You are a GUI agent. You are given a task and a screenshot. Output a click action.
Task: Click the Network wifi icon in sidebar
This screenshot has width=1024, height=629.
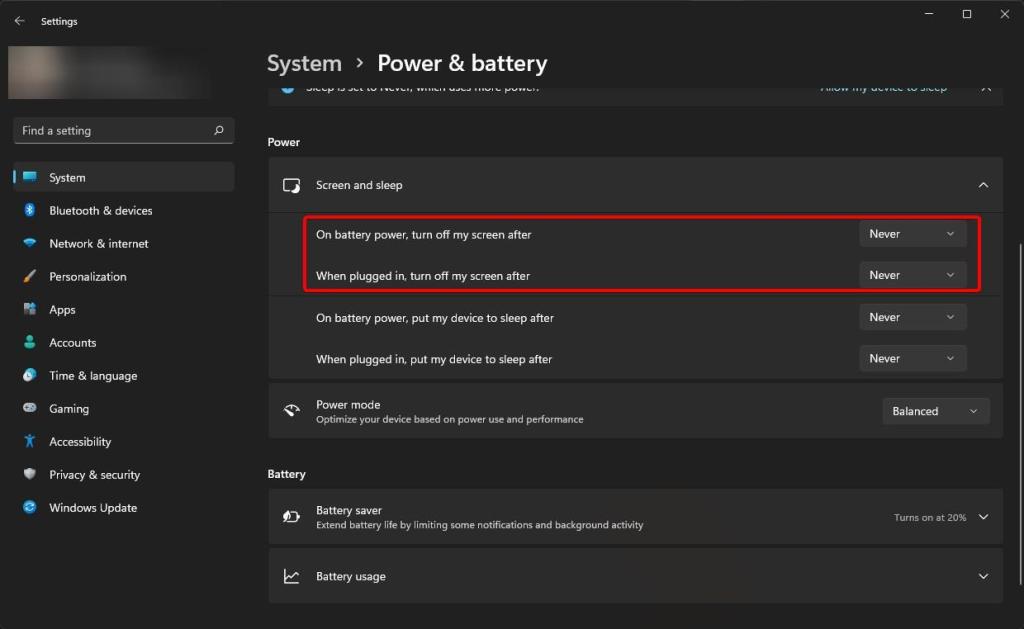[29, 243]
